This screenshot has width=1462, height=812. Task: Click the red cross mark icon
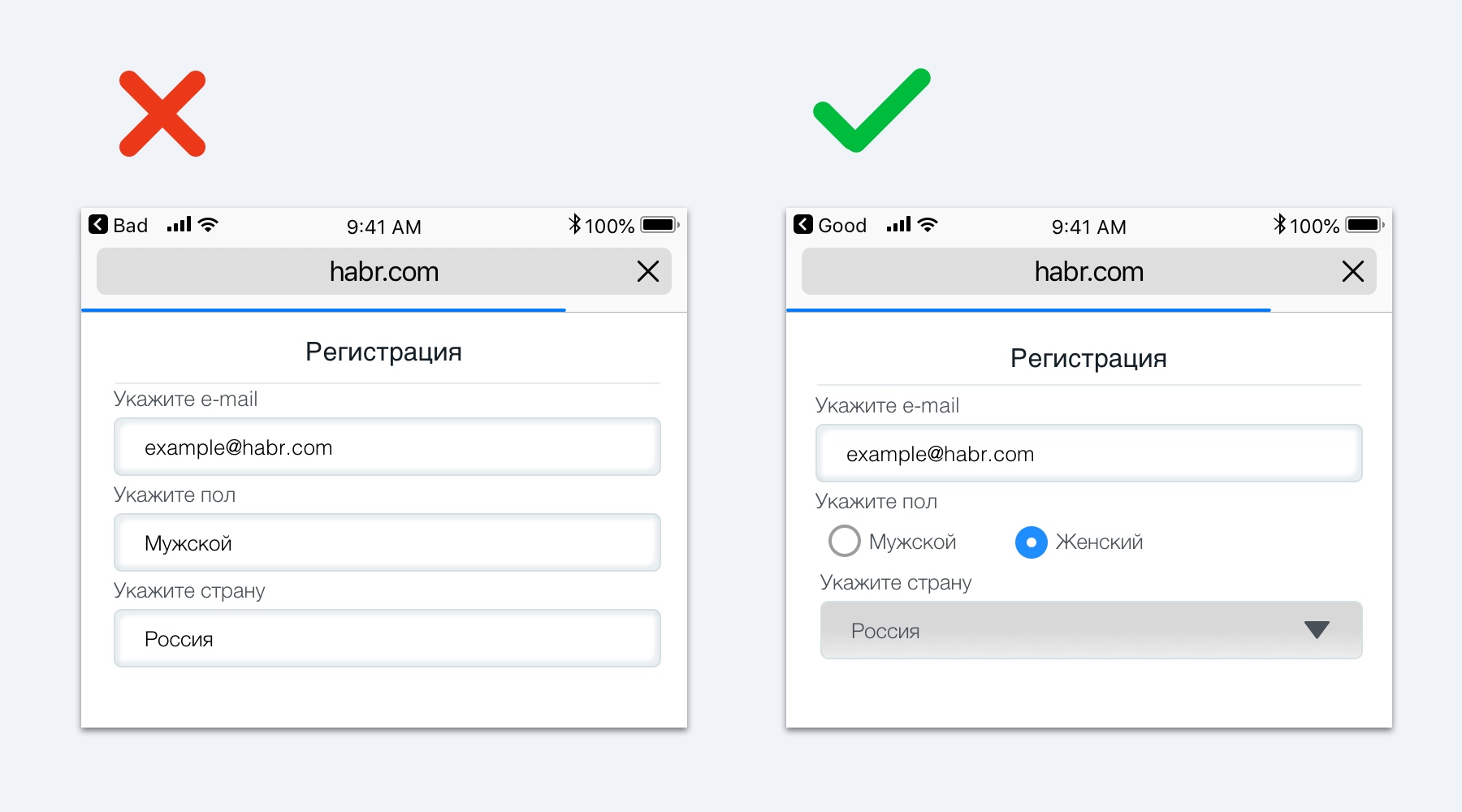(162, 114)
